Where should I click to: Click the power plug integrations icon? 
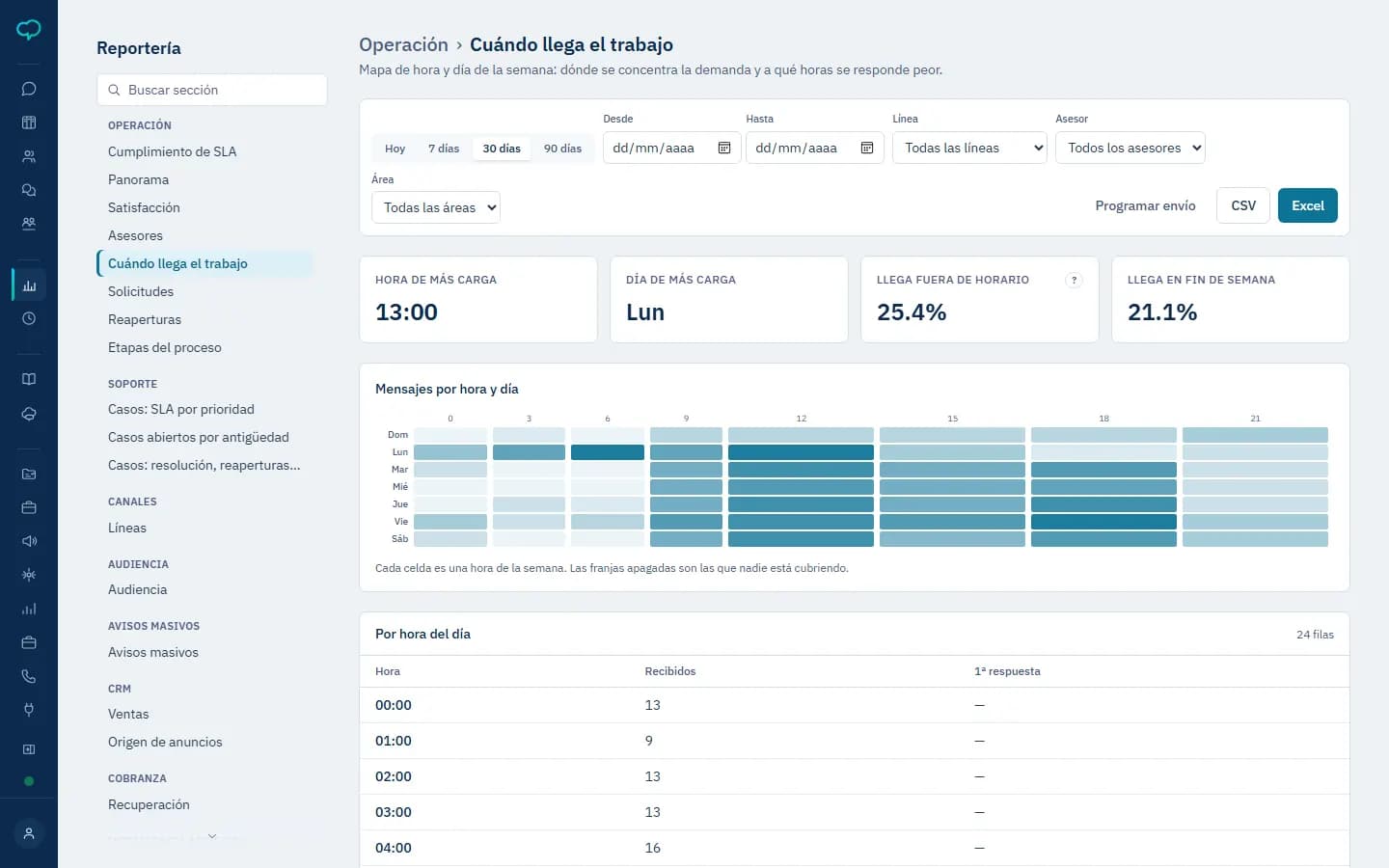29,710
